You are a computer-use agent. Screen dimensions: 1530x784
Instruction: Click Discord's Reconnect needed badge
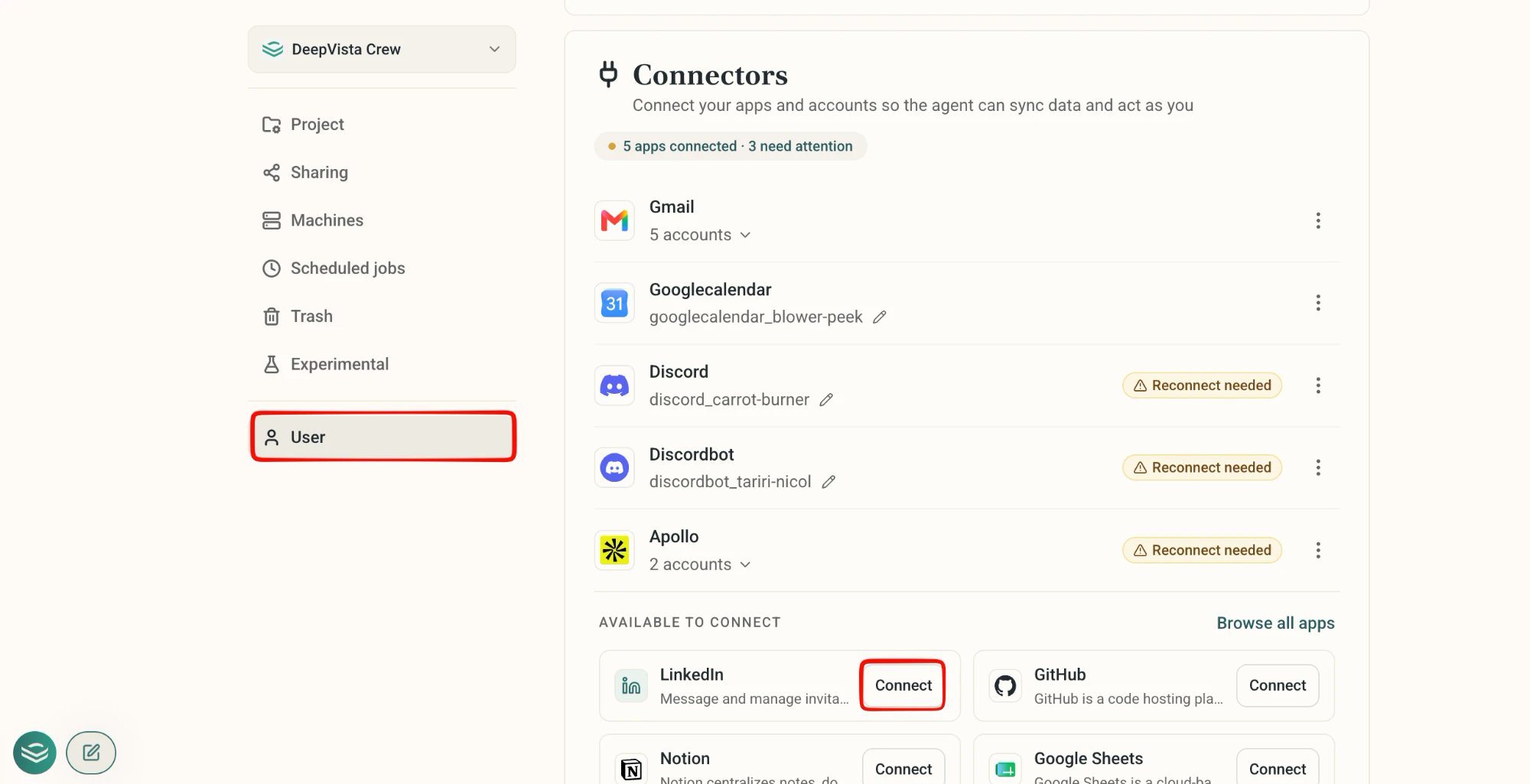(1202, 385)
